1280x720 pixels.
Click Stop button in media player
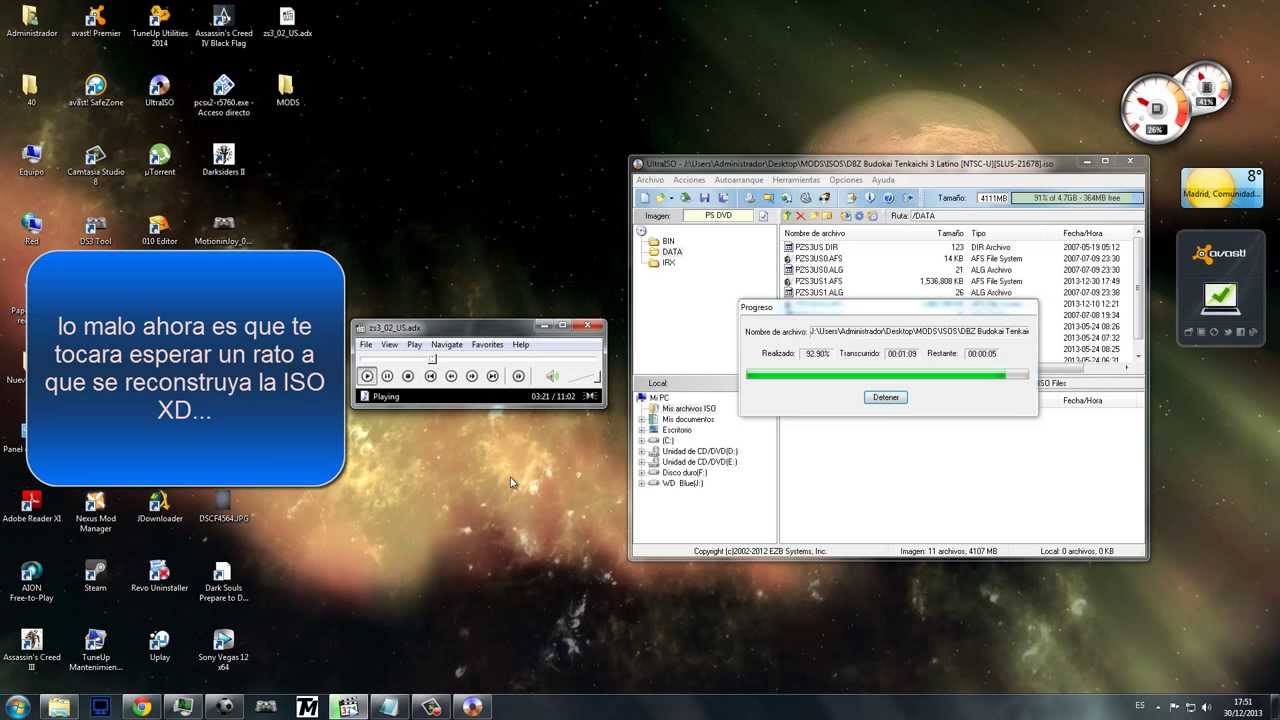pos(408,376)
